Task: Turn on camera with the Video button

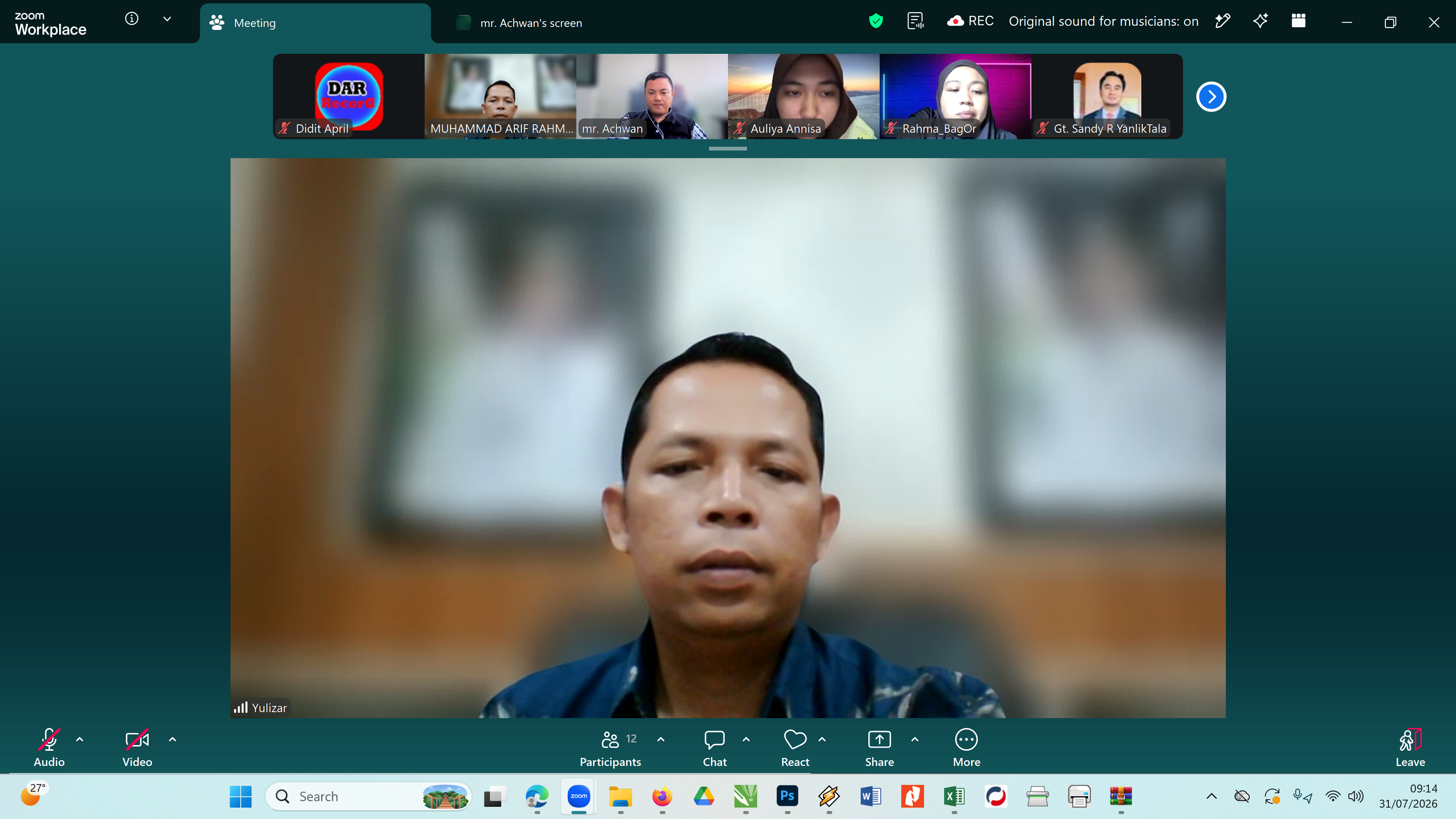Action: coord(137,747)
